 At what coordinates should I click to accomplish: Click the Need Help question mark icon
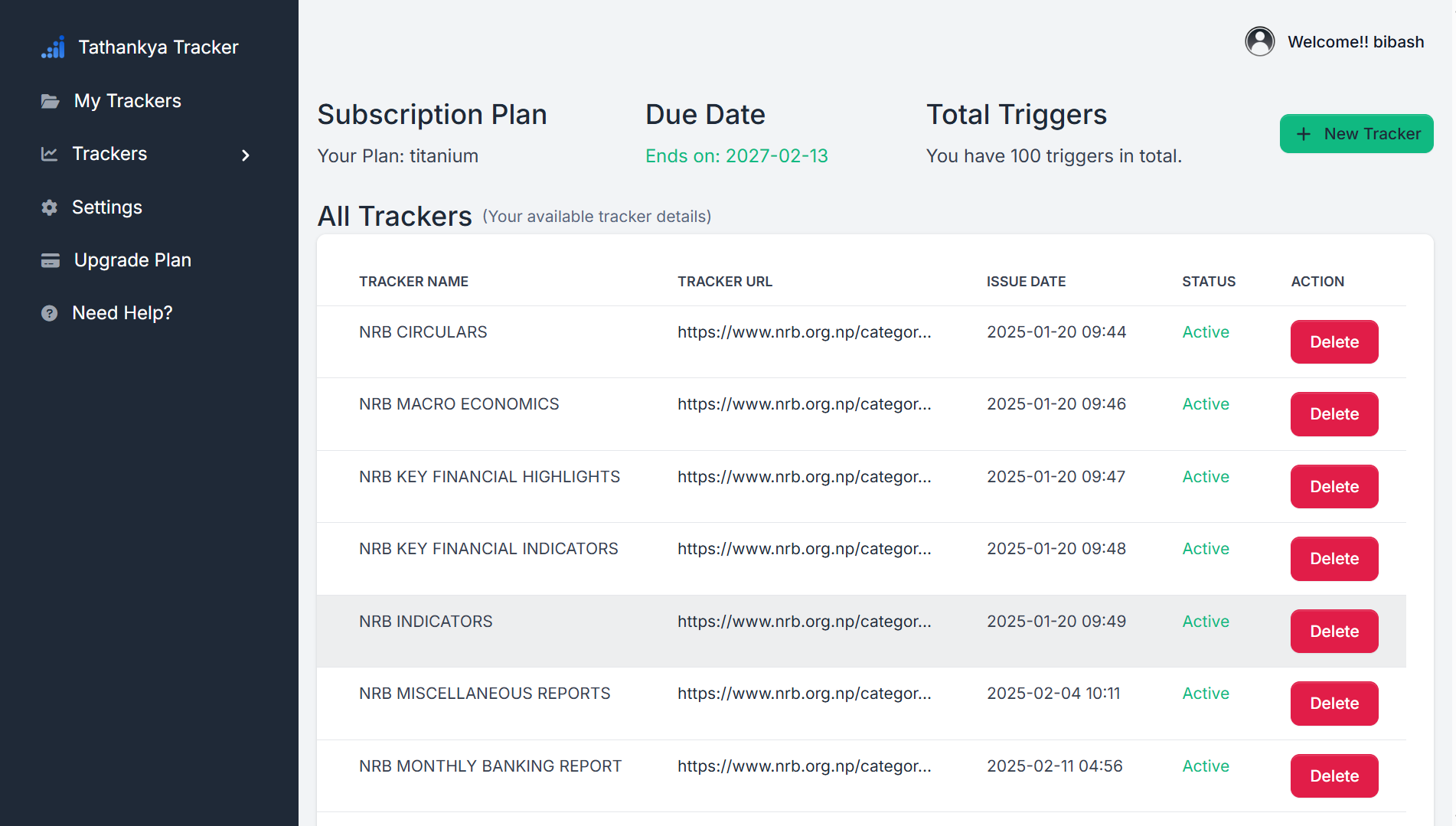pos(50,312)
